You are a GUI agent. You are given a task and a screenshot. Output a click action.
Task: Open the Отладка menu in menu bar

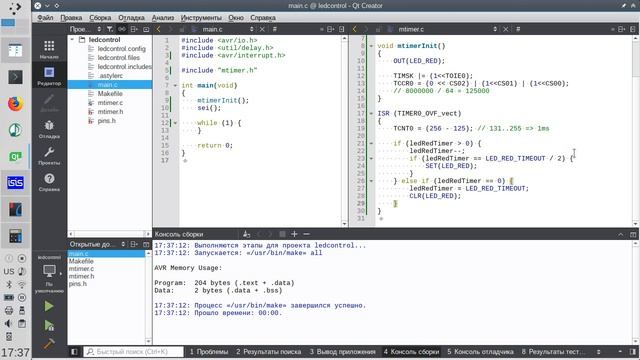(131, 18)
